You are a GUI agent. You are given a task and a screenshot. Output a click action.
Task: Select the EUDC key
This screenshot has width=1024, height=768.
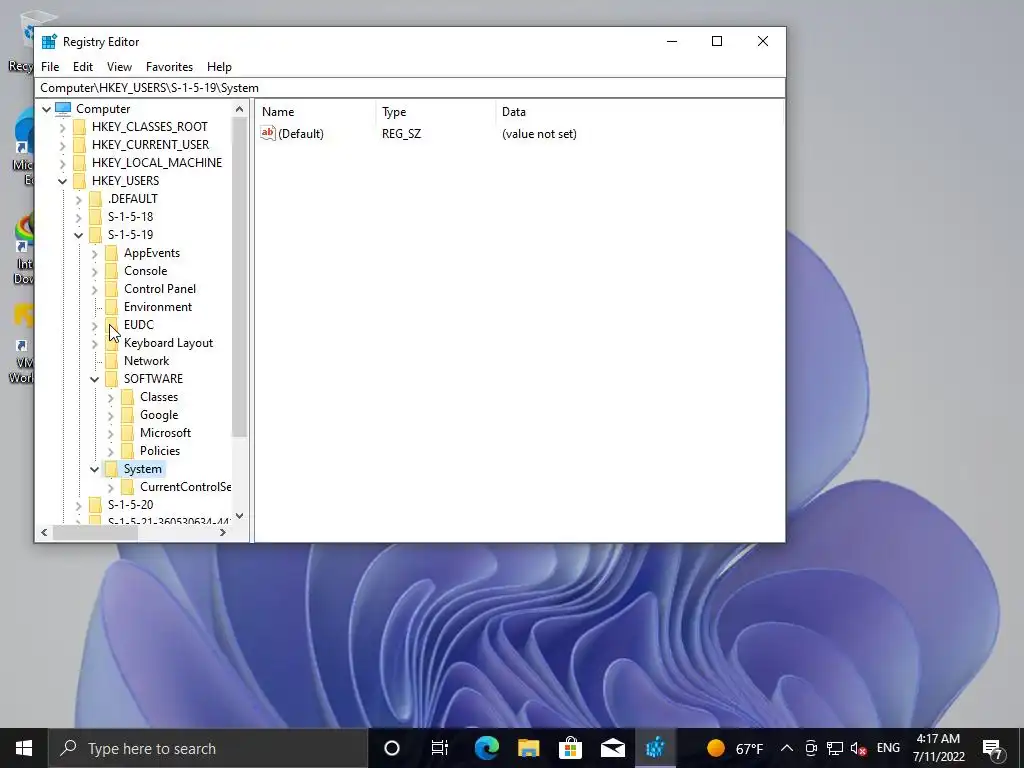pyautogui.click(x=138, y=325)
